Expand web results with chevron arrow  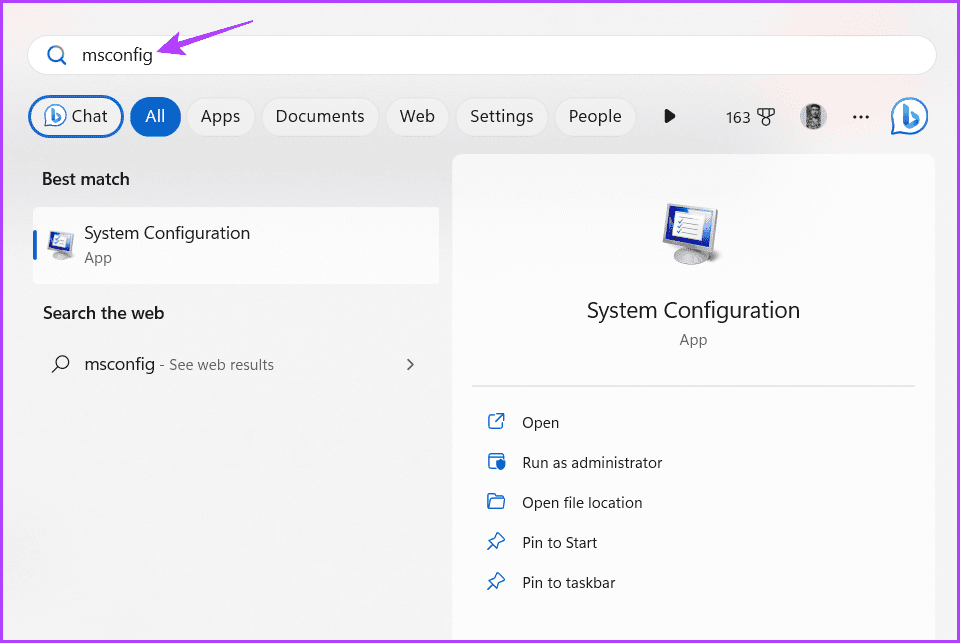coord(410,364)
